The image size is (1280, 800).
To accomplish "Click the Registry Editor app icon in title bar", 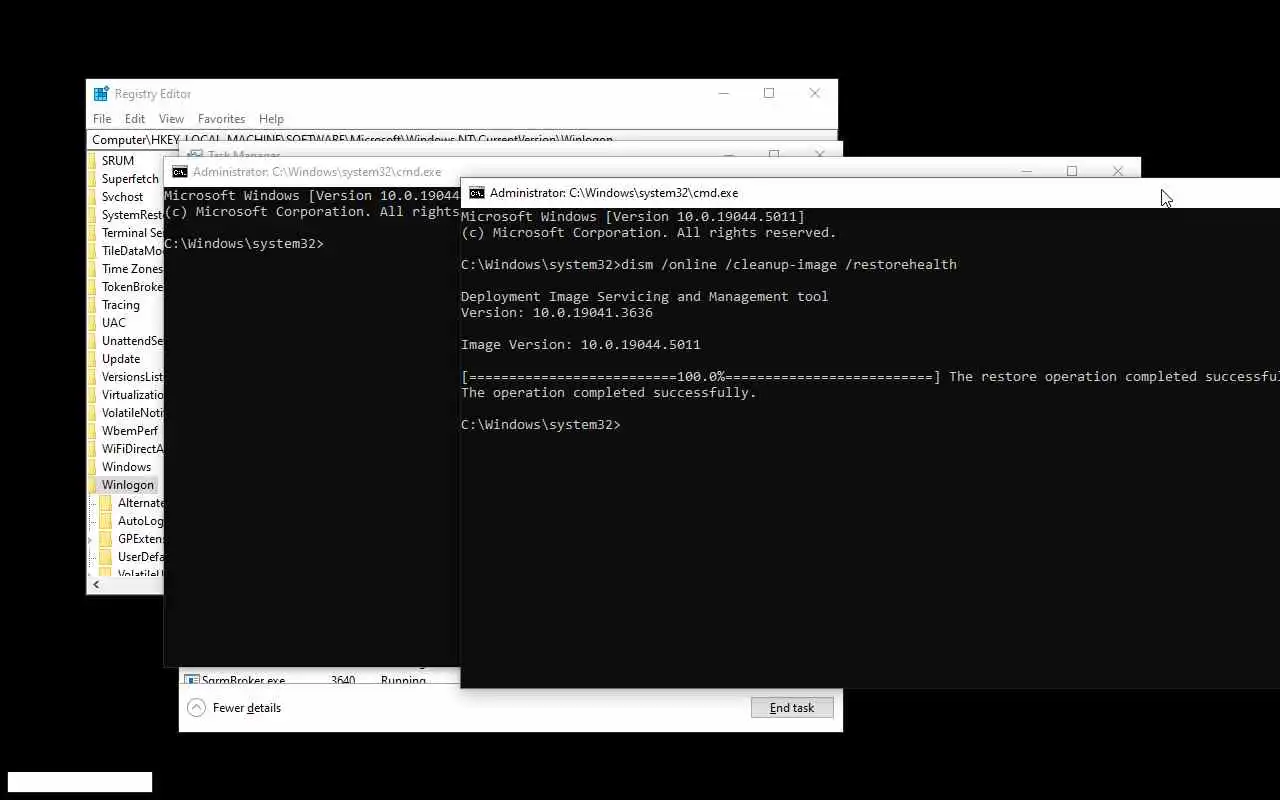I will pyautogui.click(x=101, y=94).
